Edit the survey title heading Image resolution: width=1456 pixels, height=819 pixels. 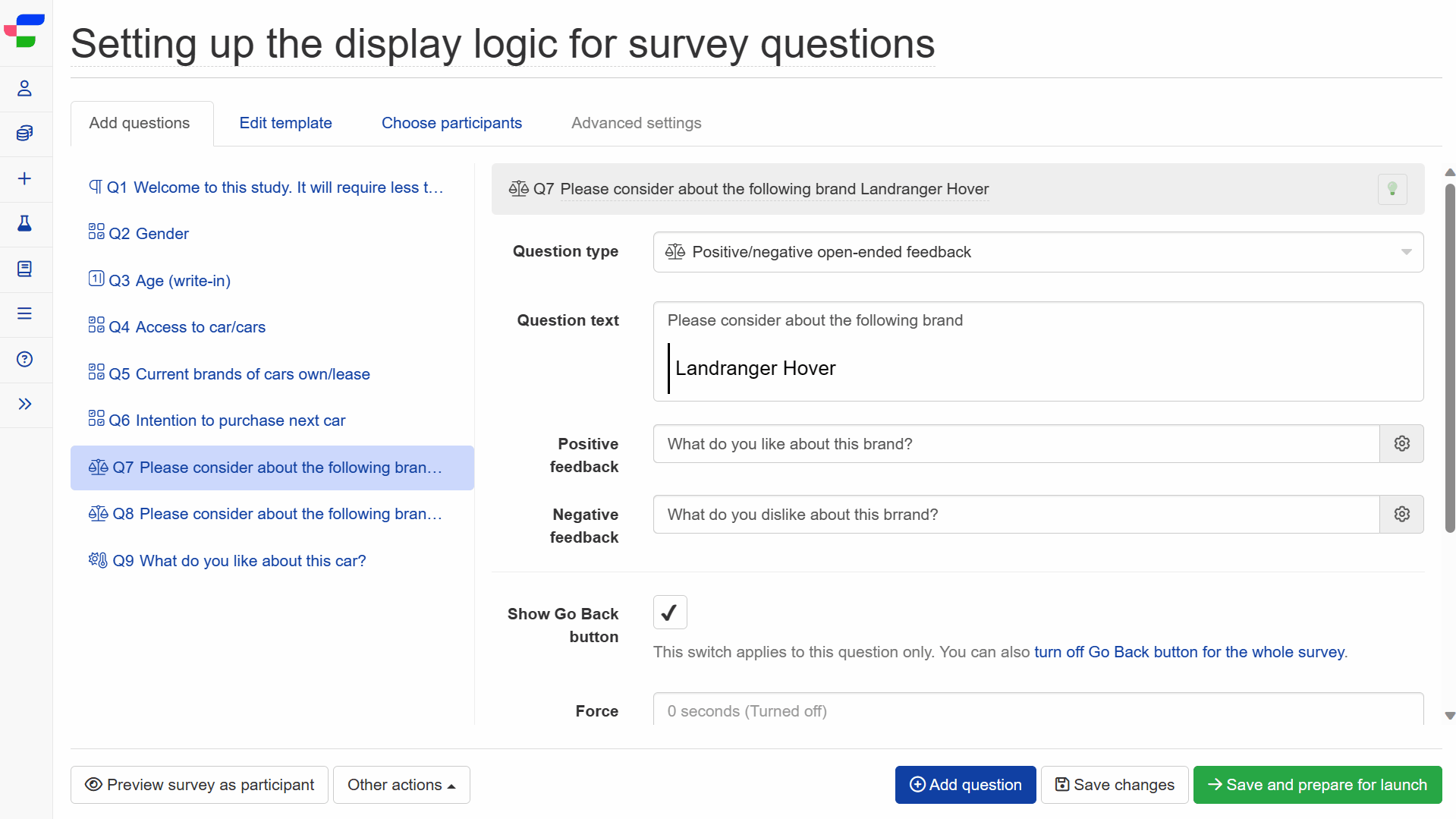pyautogui.click(x=503, y=44)
